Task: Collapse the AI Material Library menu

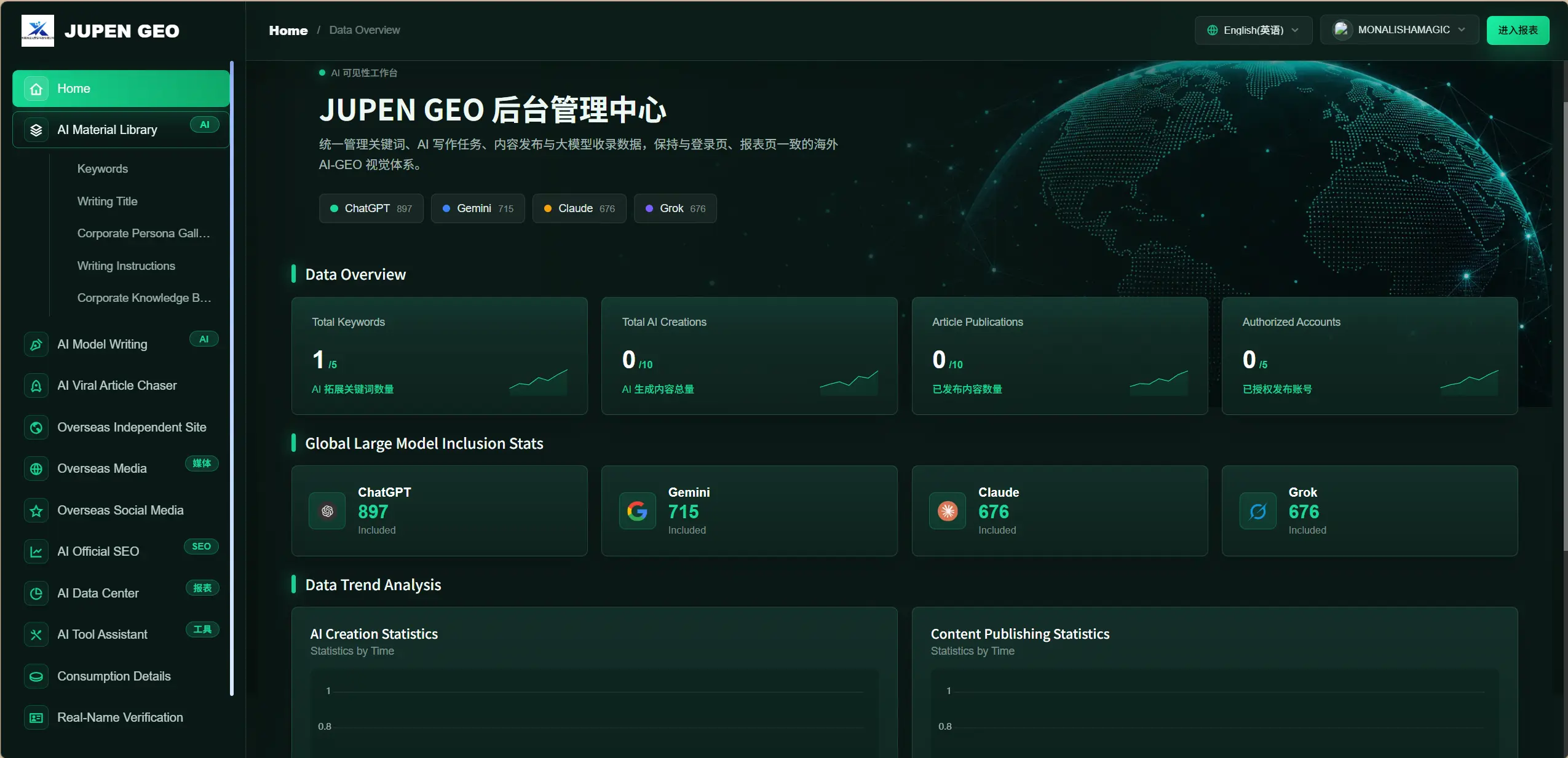Action: click(x=121, y=130)
